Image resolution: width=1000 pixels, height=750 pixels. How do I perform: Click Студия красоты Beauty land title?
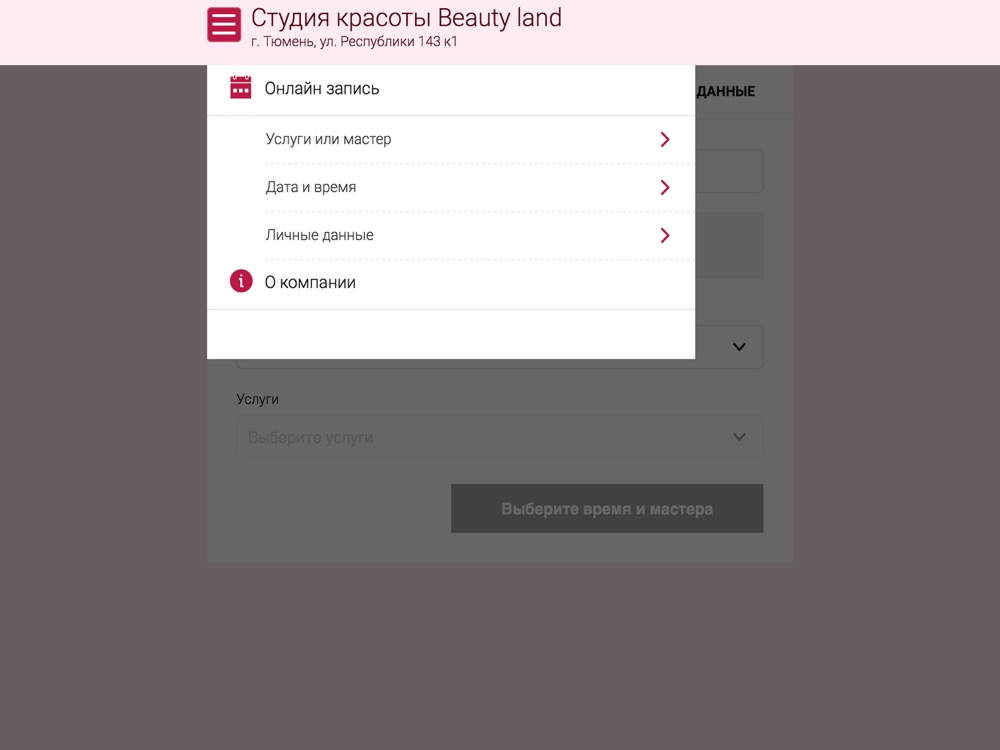click(x=406, y=18)
